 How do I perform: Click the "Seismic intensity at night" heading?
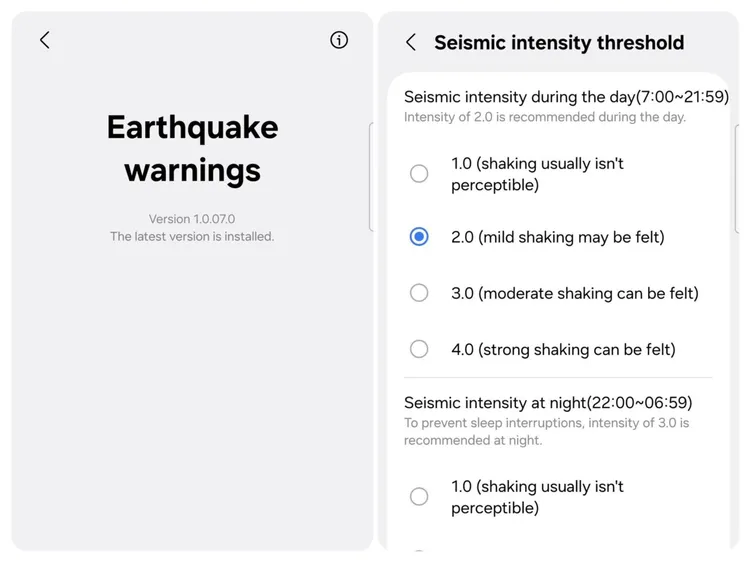[x=548, y=403]
